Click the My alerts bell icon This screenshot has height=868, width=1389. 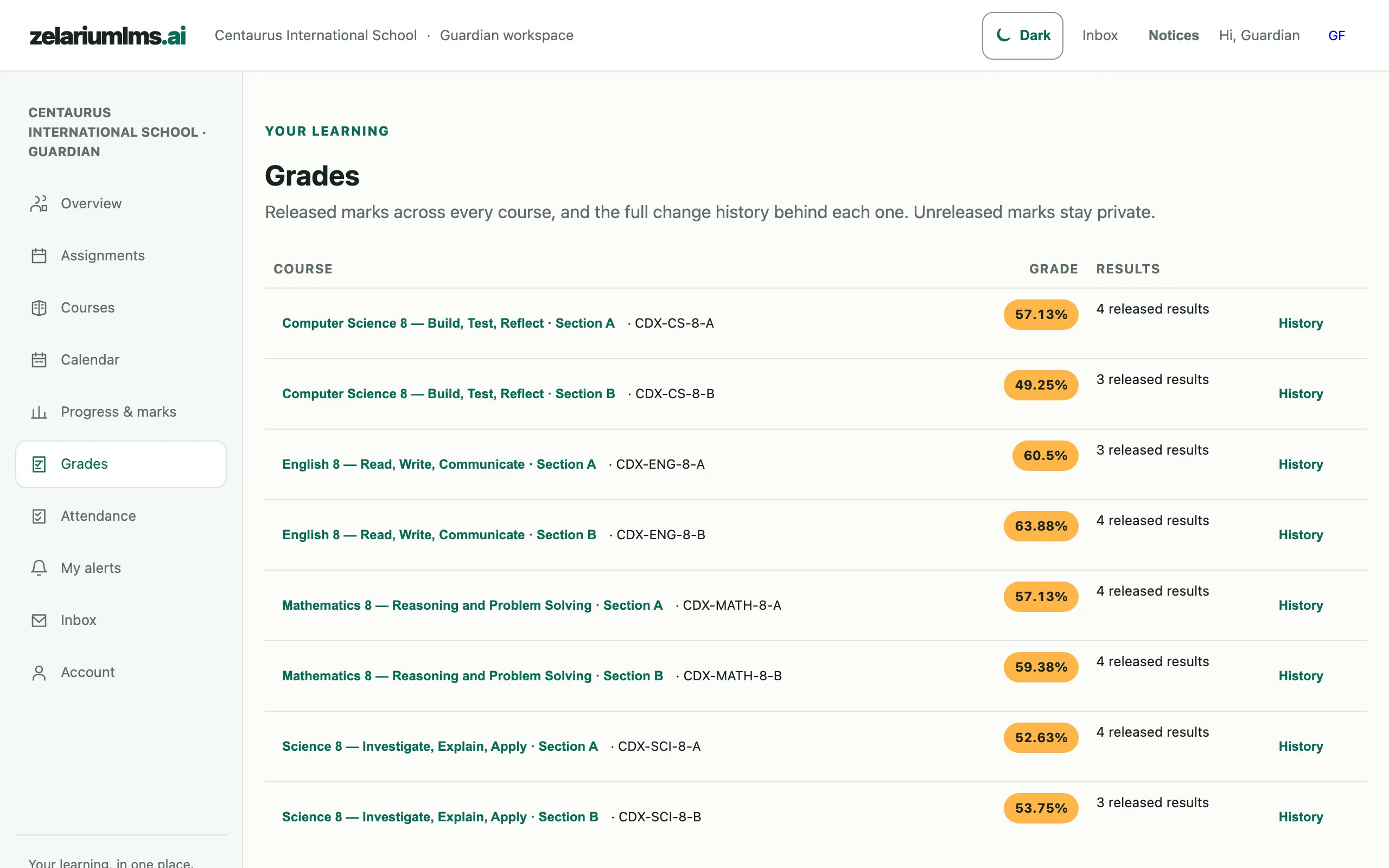39,569
